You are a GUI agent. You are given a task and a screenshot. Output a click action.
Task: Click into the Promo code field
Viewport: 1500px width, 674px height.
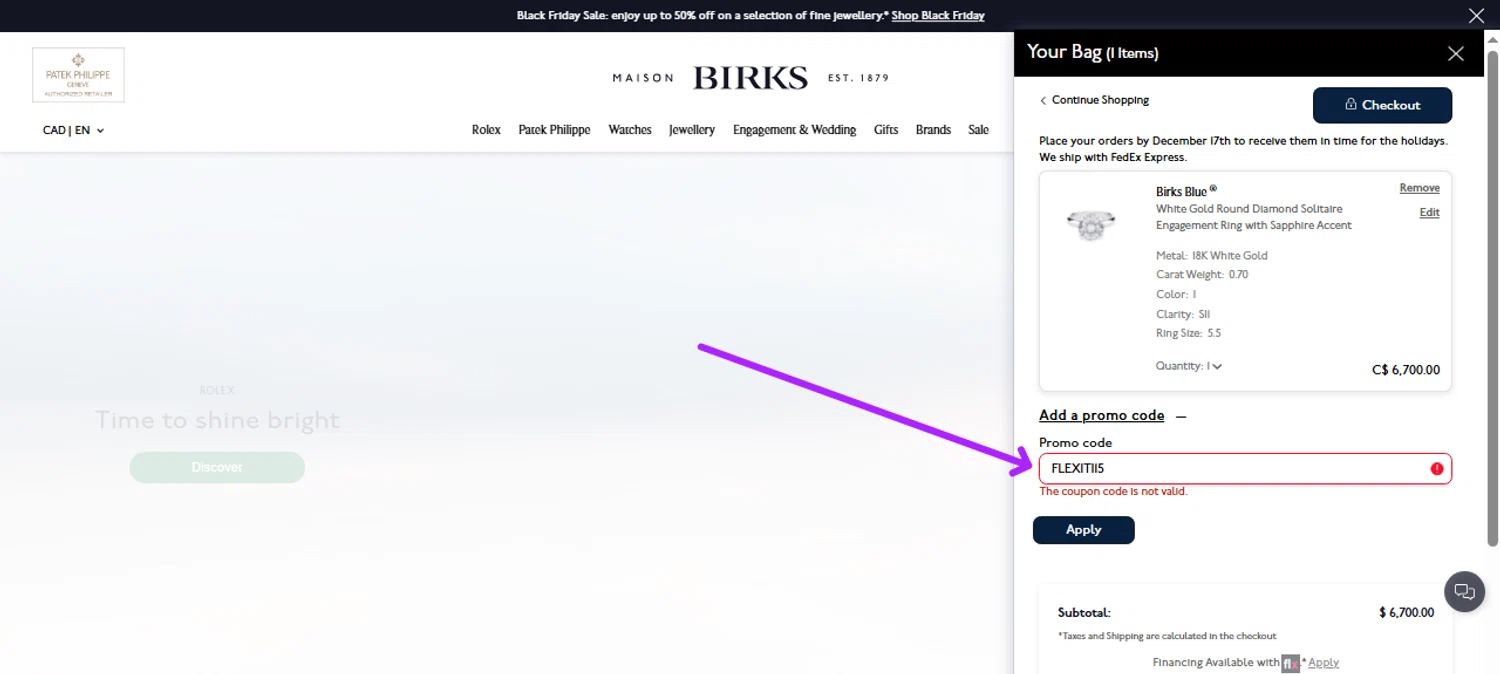click(1245, 468)
